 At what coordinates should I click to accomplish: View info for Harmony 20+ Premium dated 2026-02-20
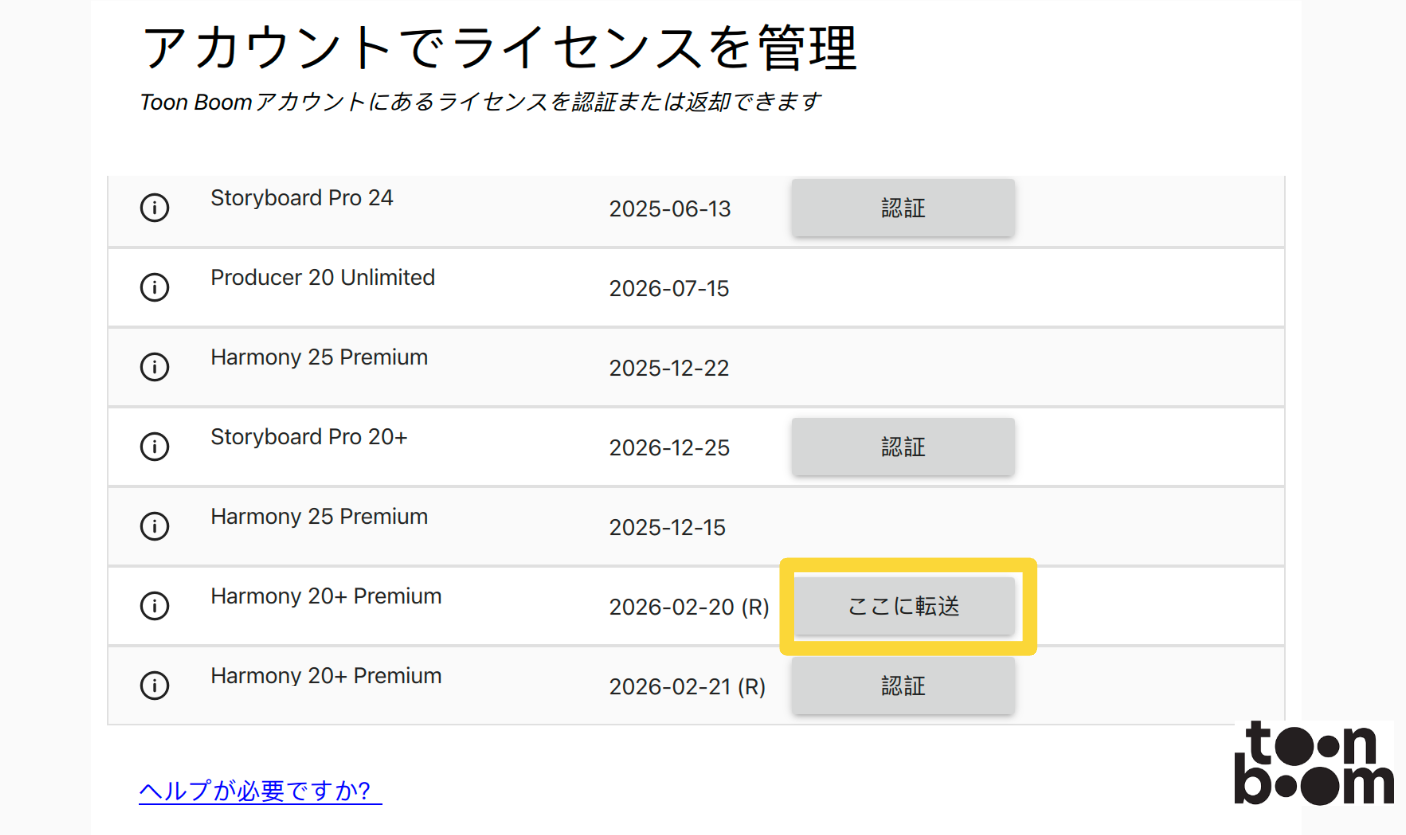(154, 606)
